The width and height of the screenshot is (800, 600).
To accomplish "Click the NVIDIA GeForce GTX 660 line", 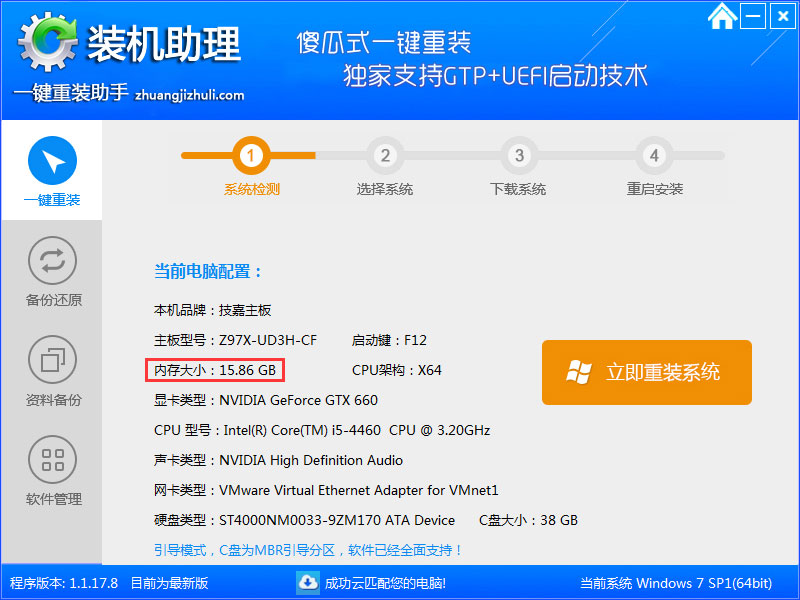I will pyautogui.click(x=266, y=400).
